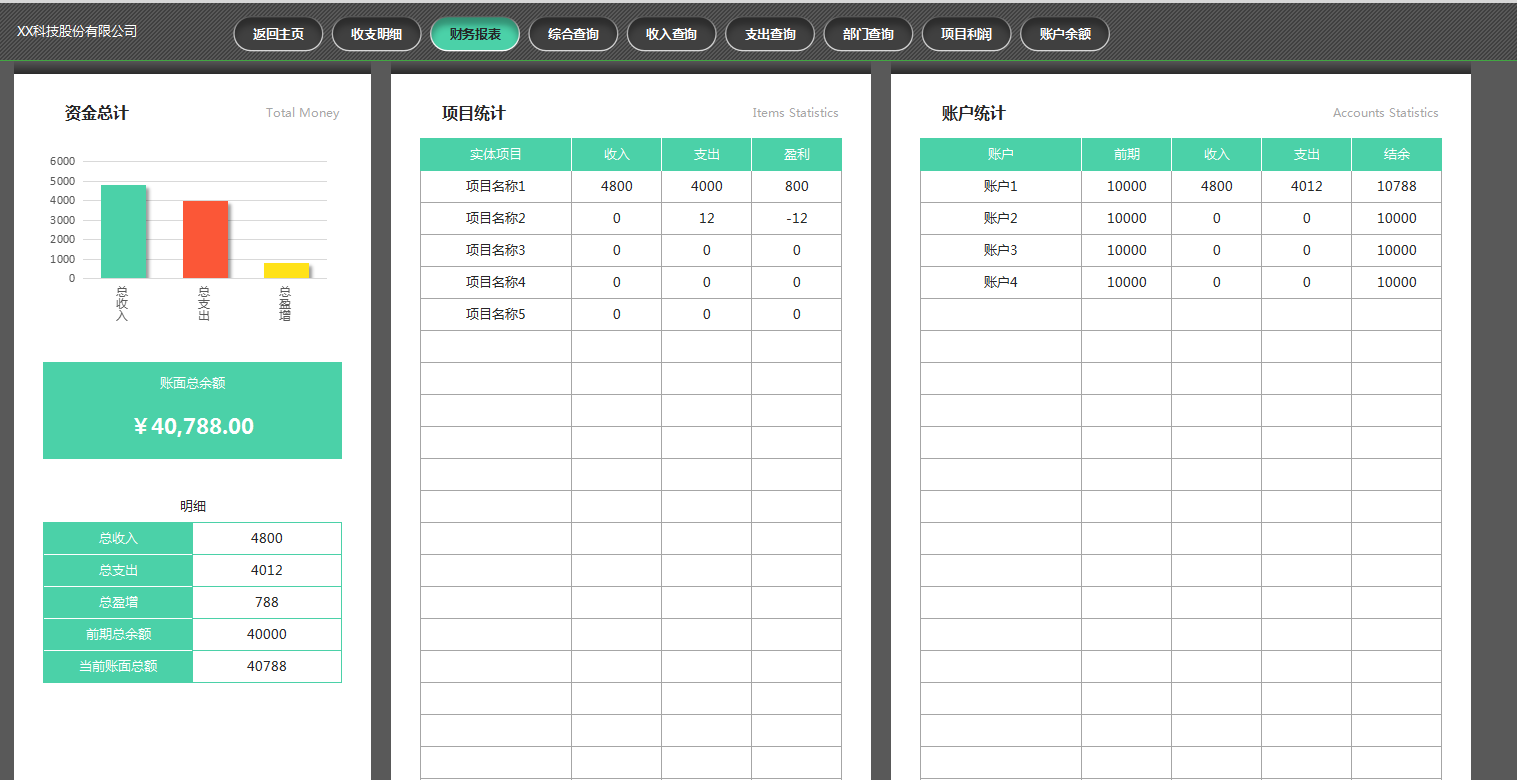Click the Items Statistics subtitle
The height and width of the screenshot is (780, 1517).
coord(795,113)
